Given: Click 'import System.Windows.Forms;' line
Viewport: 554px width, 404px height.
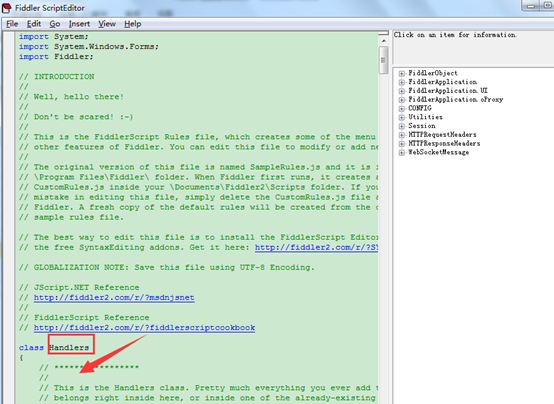Looking at the screenshot, I should click(89, 47).
